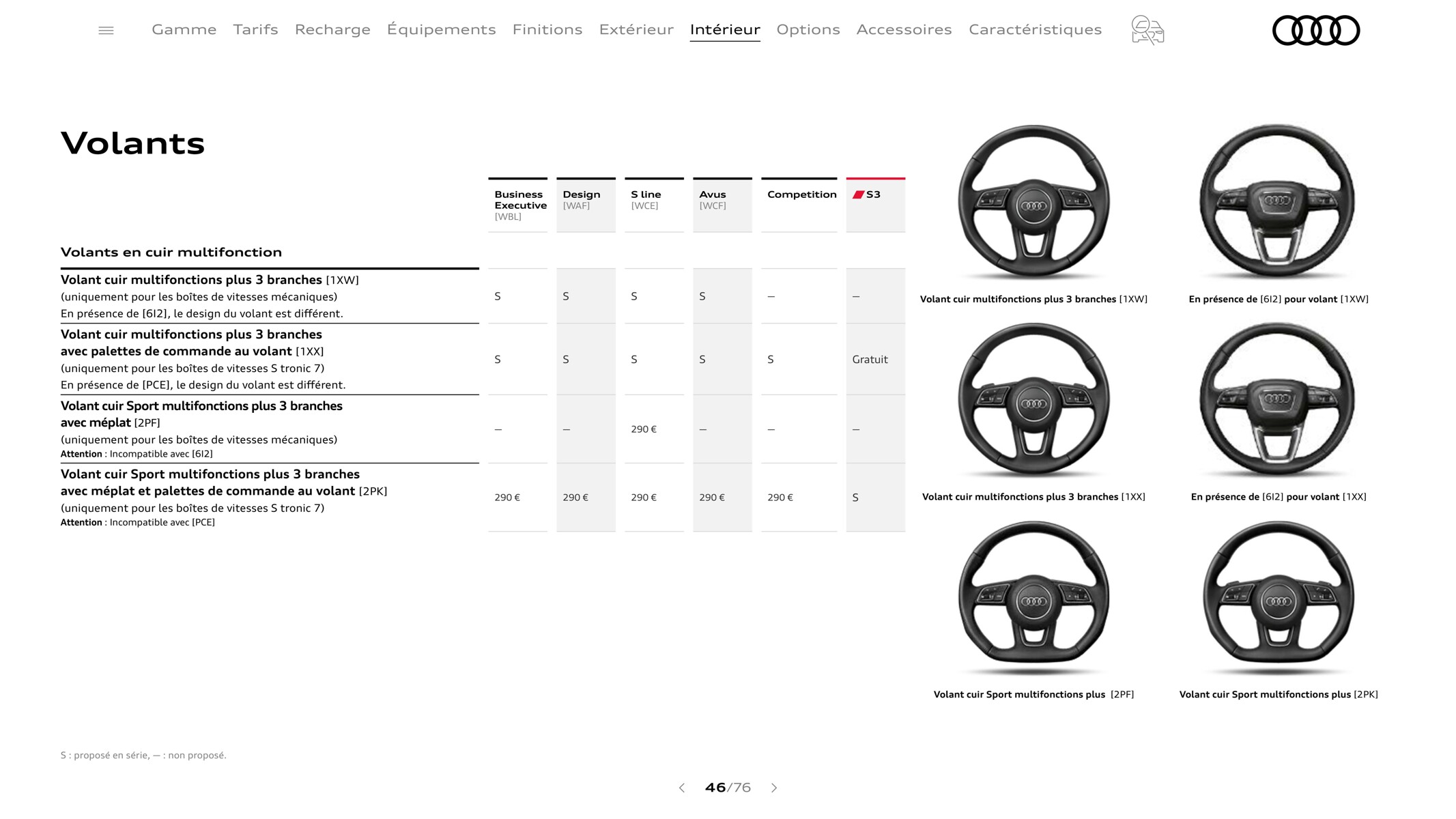Screen dimensions: 1456x819
Task: Click the Attention Incompatible avec [6I2] note
Action: tap(137, 454)
